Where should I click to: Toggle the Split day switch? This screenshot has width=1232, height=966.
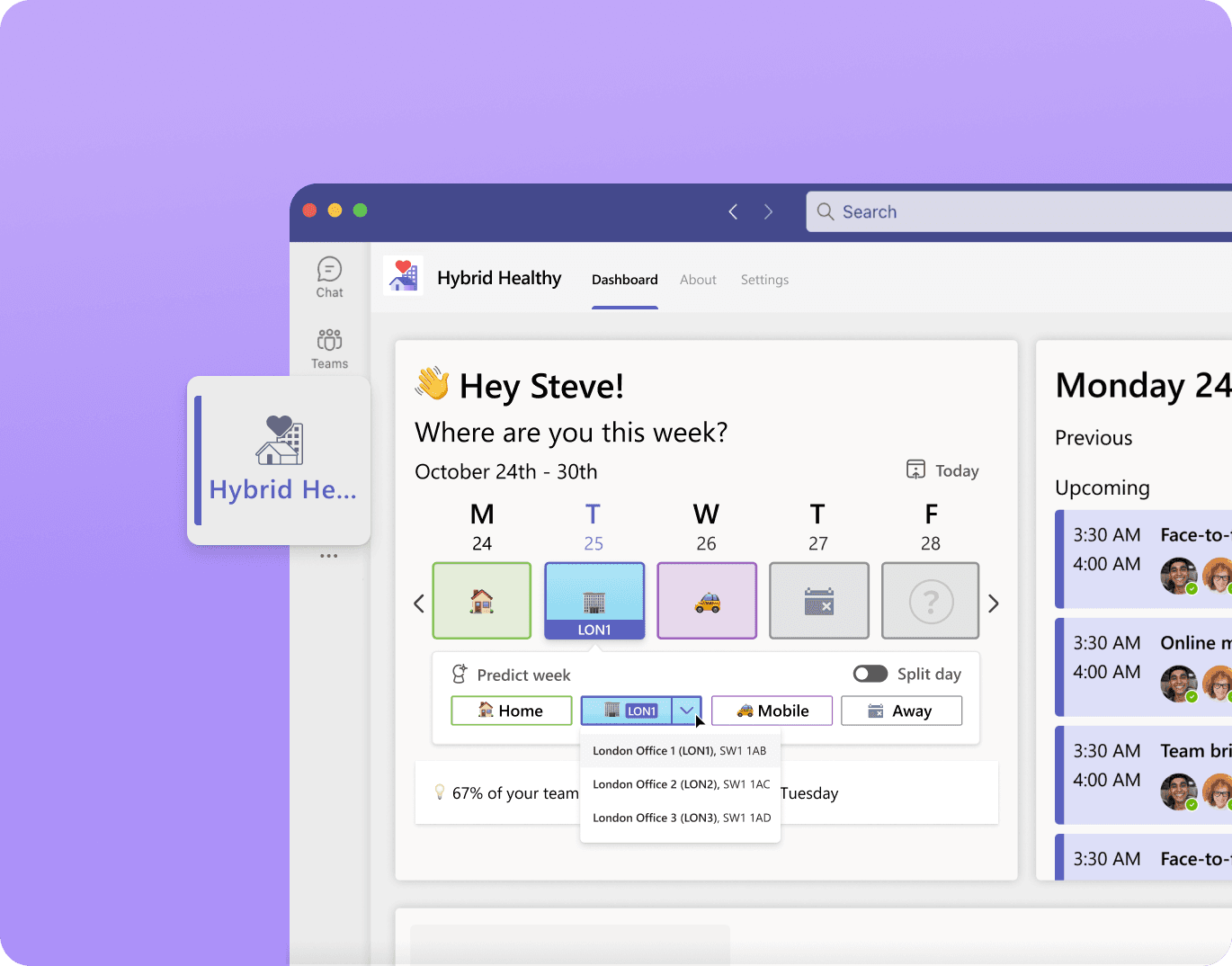870,674
